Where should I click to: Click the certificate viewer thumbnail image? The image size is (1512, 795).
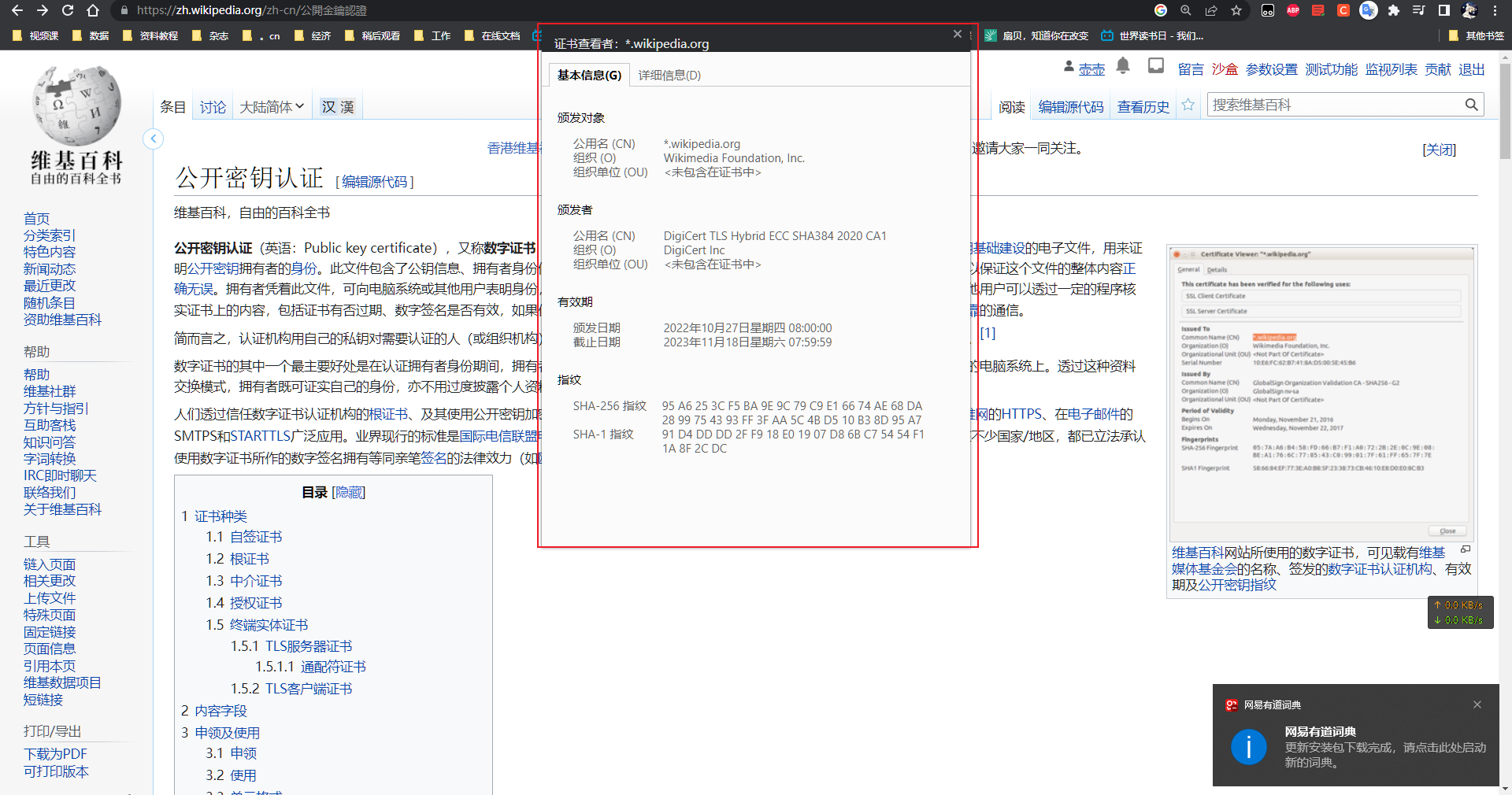[1321, 394]
